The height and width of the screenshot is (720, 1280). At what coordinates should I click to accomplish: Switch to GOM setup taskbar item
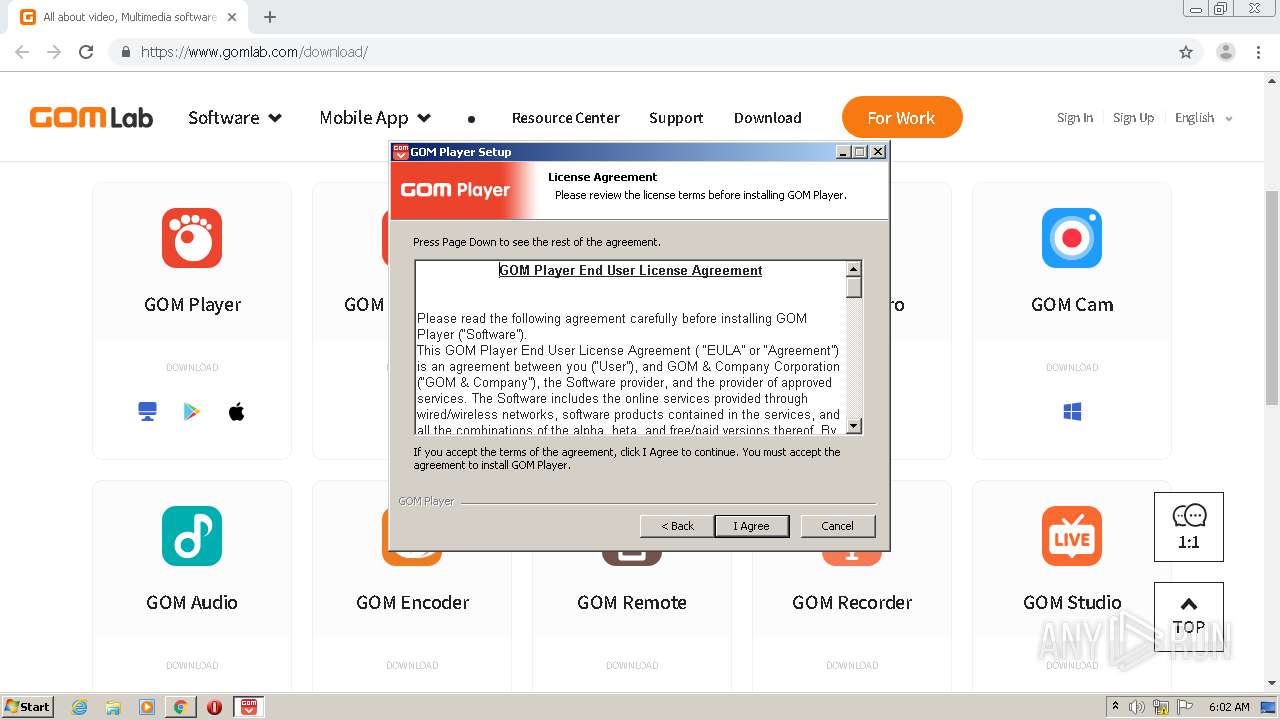pos(249,707)
